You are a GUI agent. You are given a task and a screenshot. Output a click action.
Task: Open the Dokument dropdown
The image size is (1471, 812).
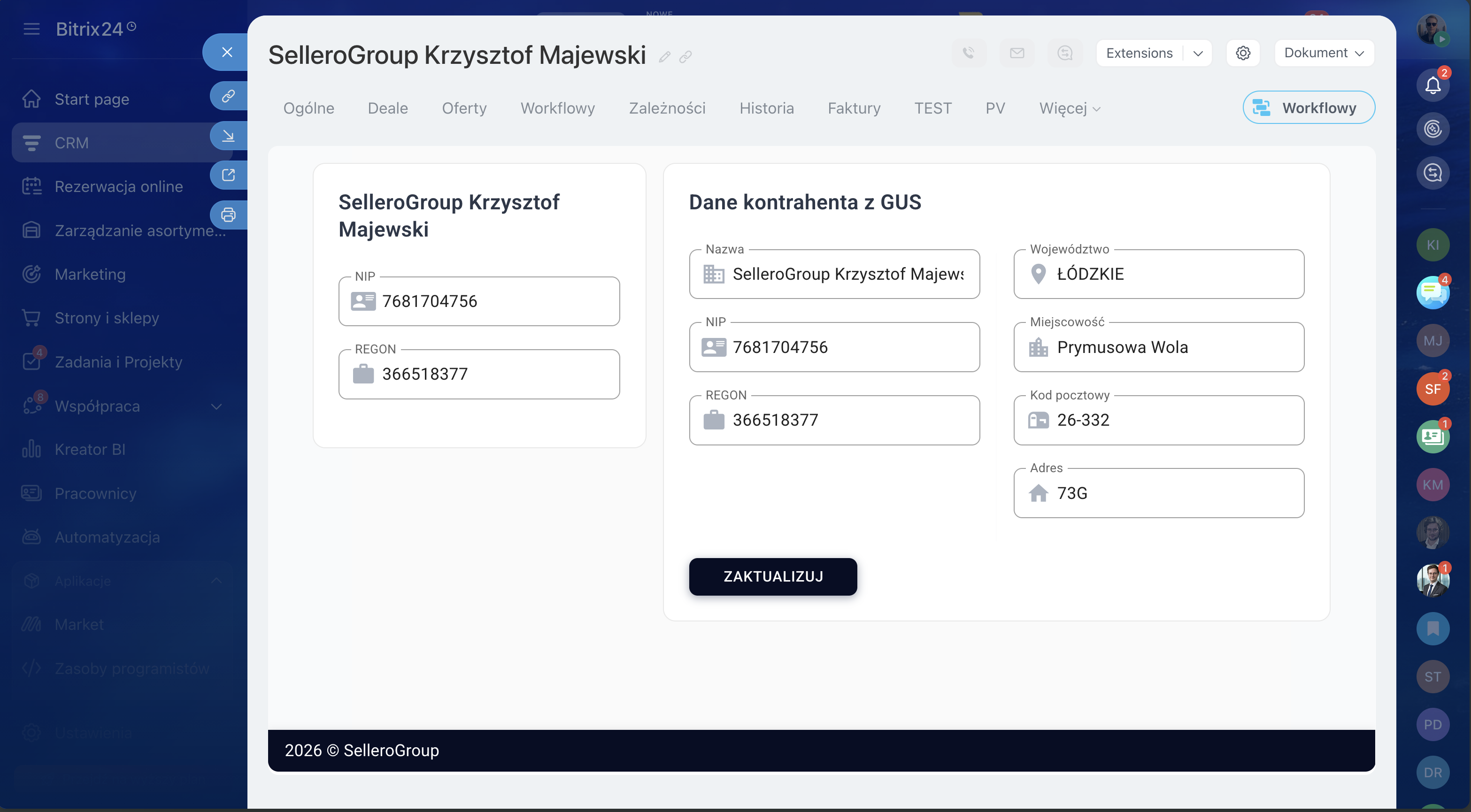(1324, 53)
